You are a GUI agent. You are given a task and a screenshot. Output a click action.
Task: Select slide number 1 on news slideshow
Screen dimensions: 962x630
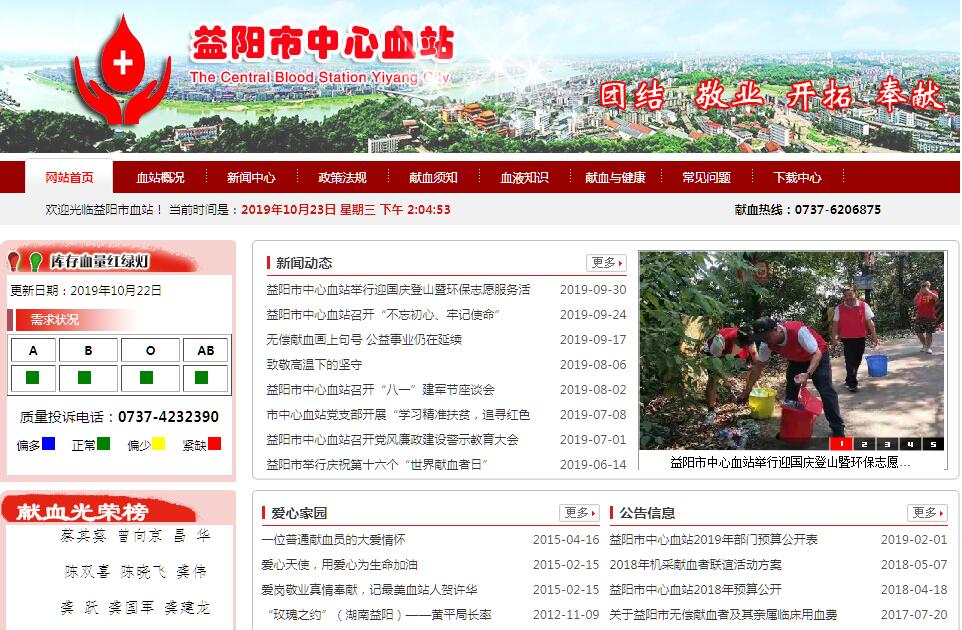click(840, 444)
